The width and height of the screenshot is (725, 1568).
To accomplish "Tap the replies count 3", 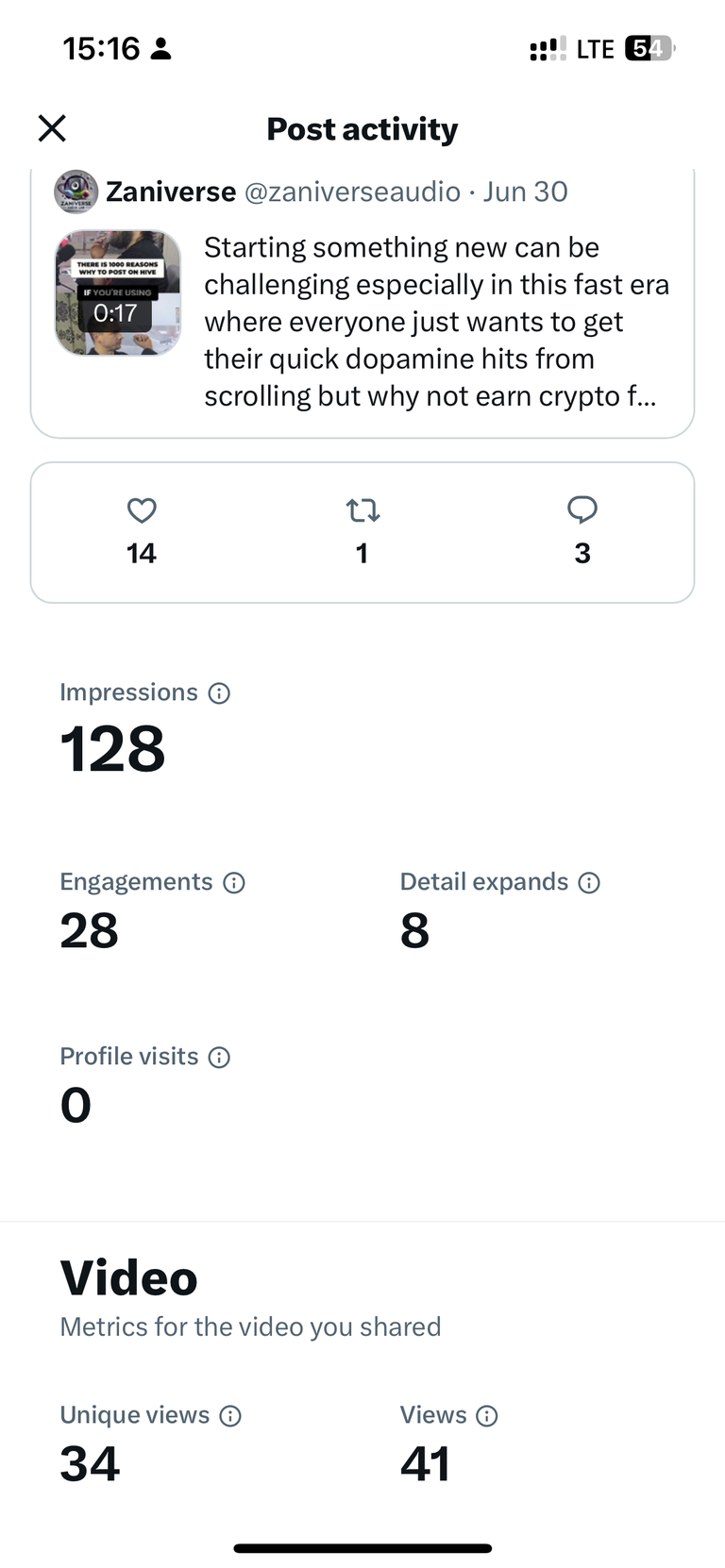I will [582, 554].
